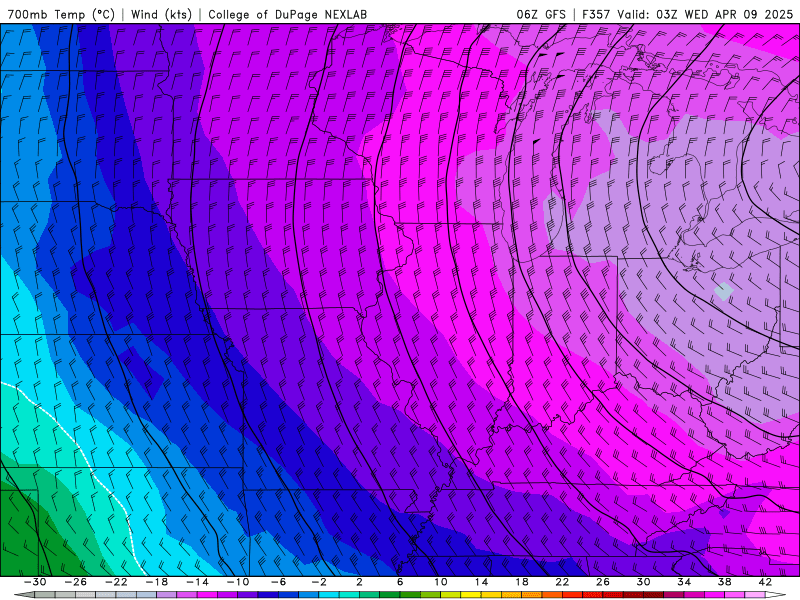Click the 10 tick label on color scale
800x600 pixels.
point(441,582)
